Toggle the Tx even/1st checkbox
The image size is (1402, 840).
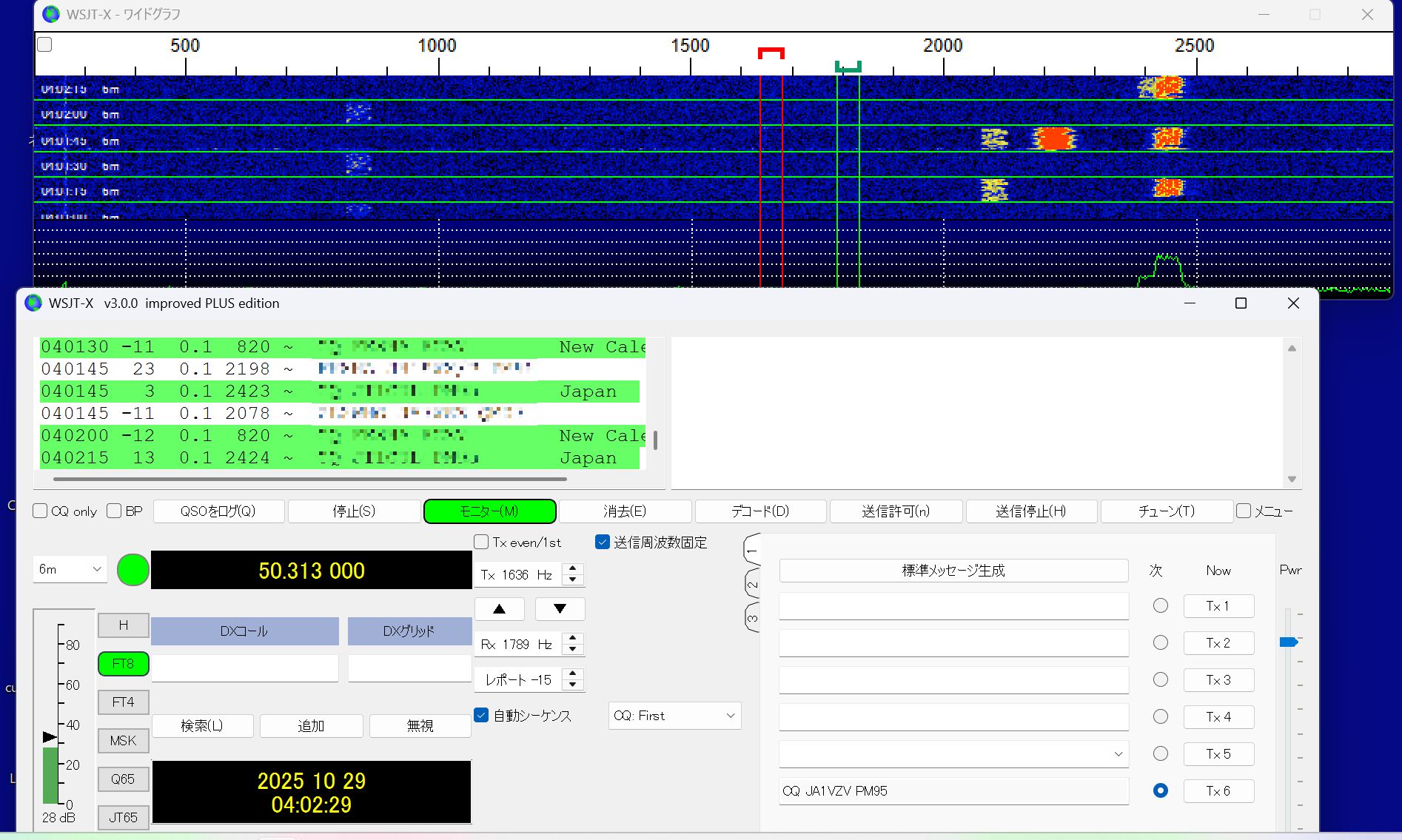[482, 542]
